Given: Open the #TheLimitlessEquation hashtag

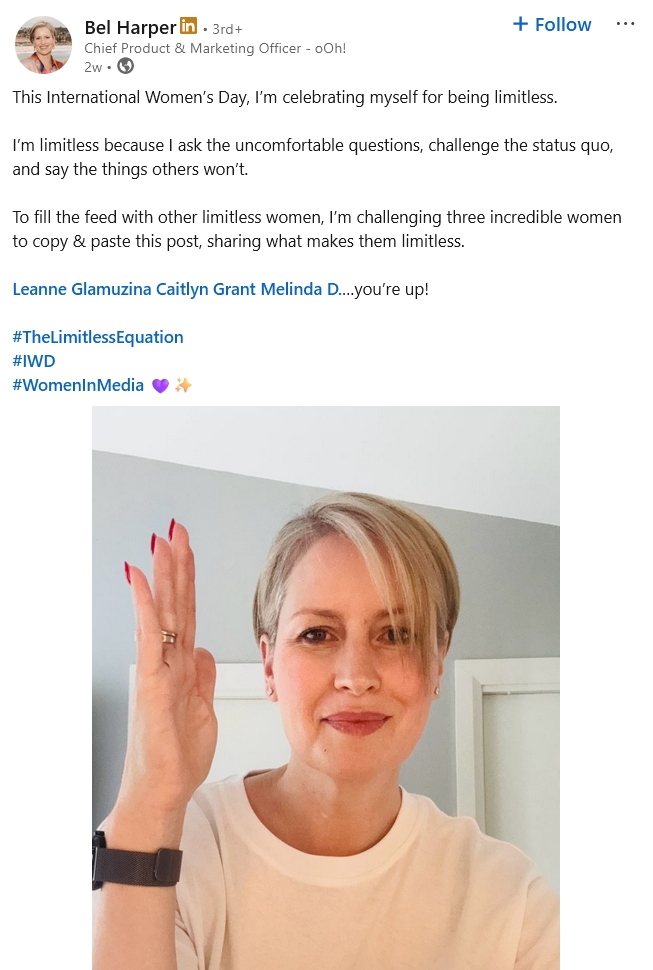Looking at the screenshot, I should point(98,337).
